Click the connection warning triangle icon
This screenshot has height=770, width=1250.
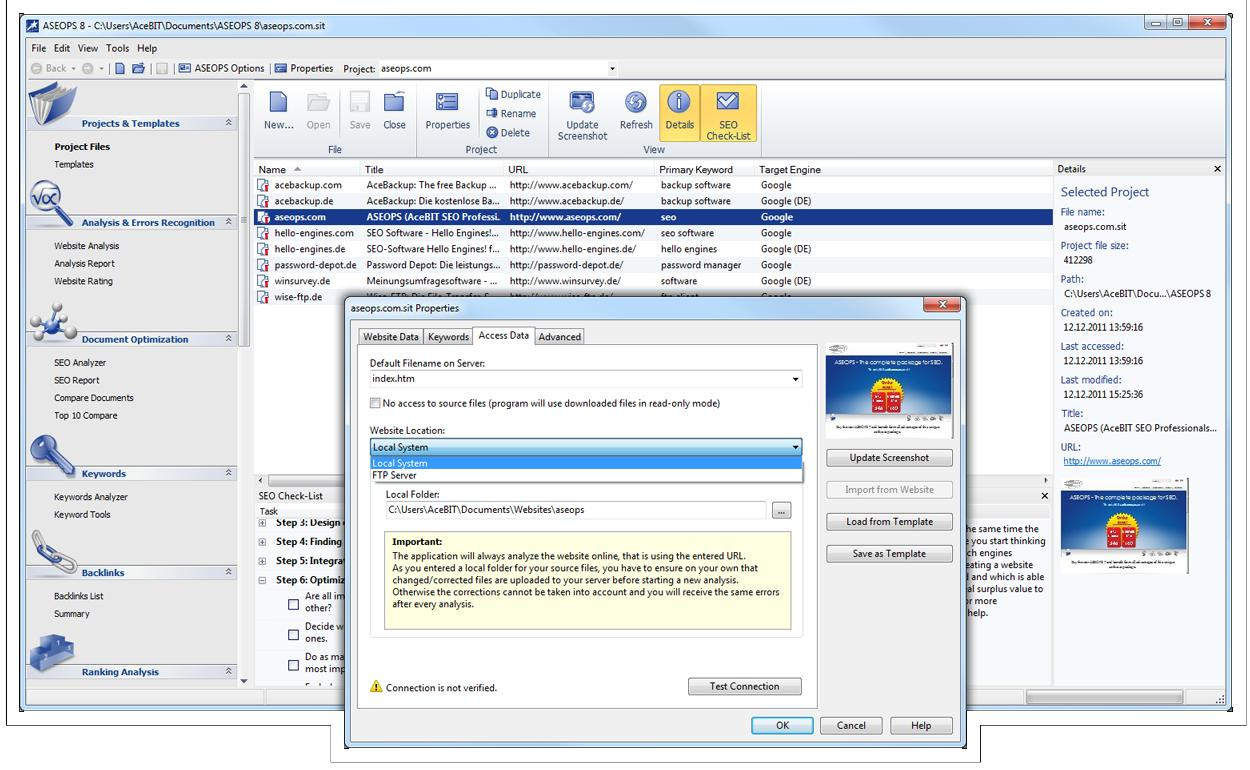pyautogui.click(x=376, y=687)
